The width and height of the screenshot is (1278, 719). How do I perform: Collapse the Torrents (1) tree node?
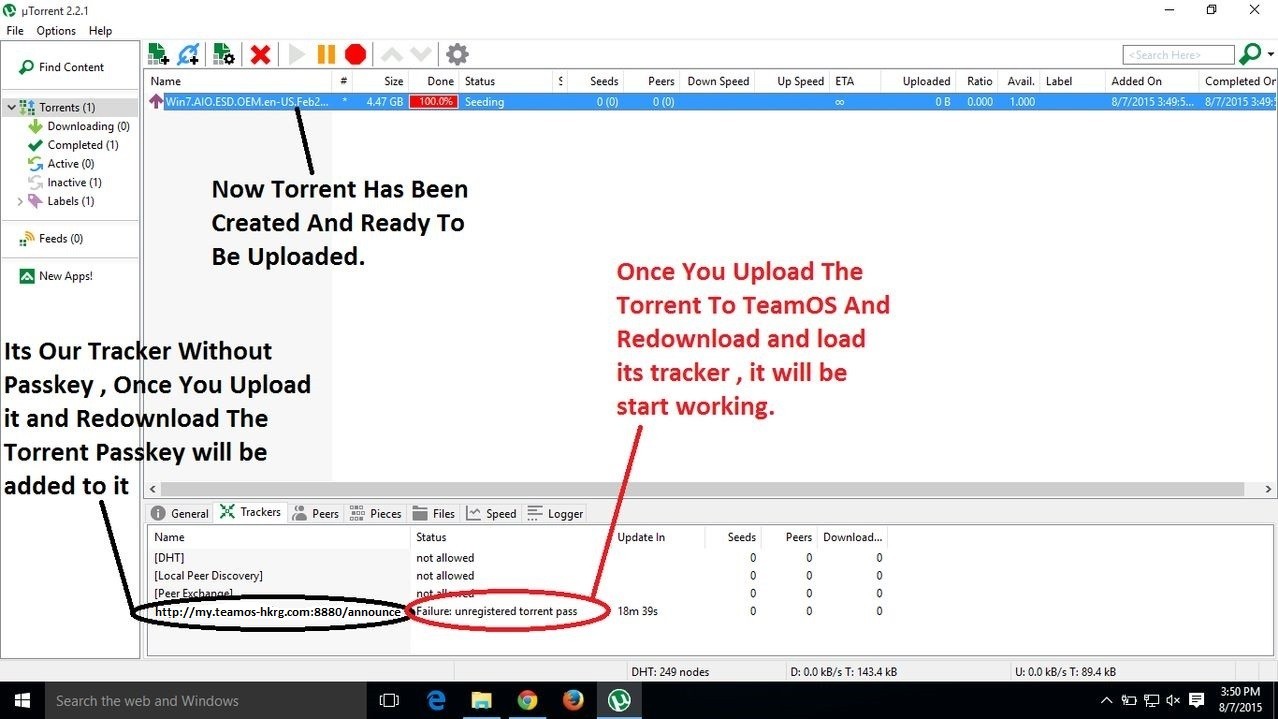11,107
